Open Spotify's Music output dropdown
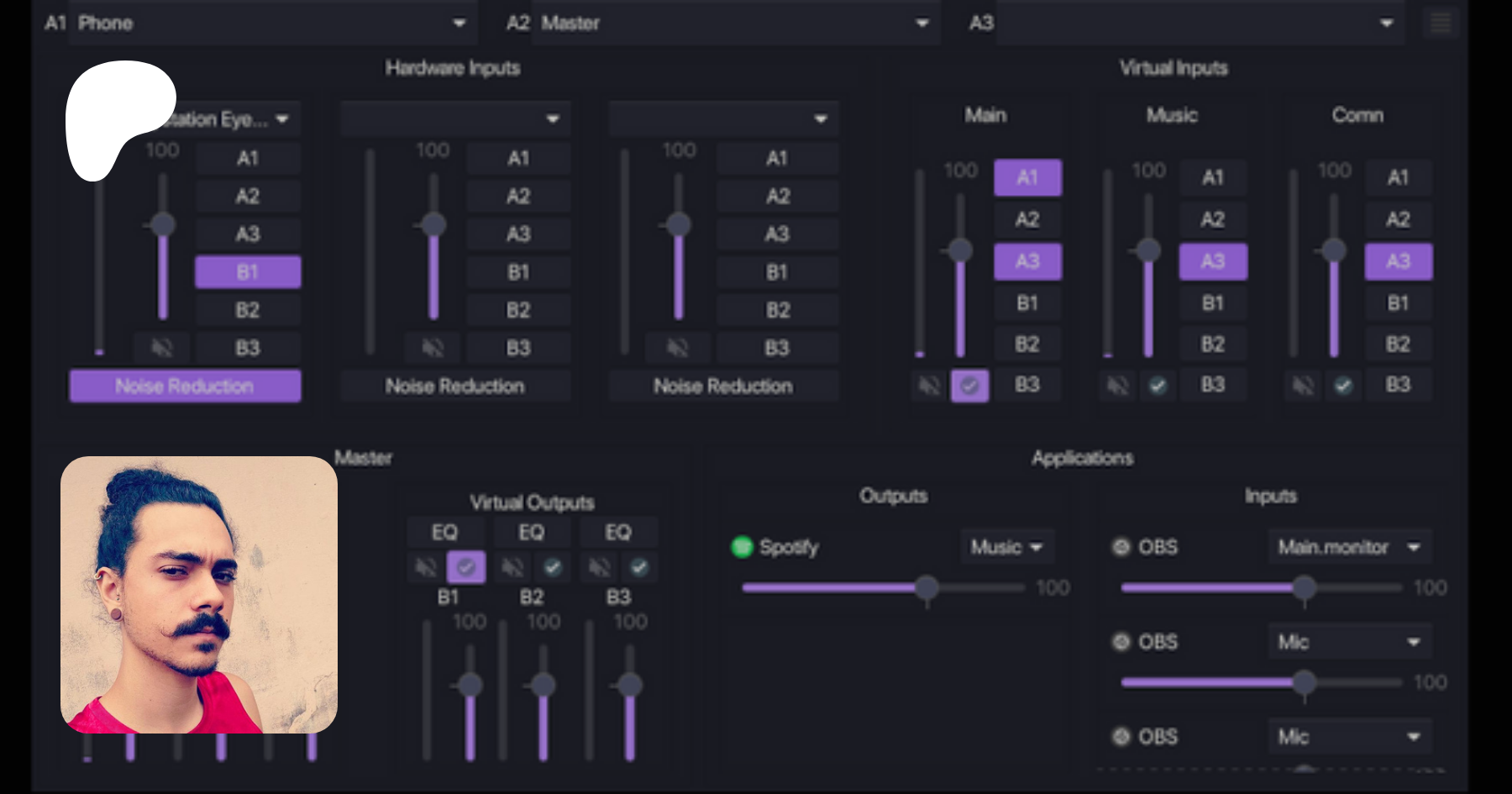This screenshot has height=794, width=1512. pos(1006,547)
